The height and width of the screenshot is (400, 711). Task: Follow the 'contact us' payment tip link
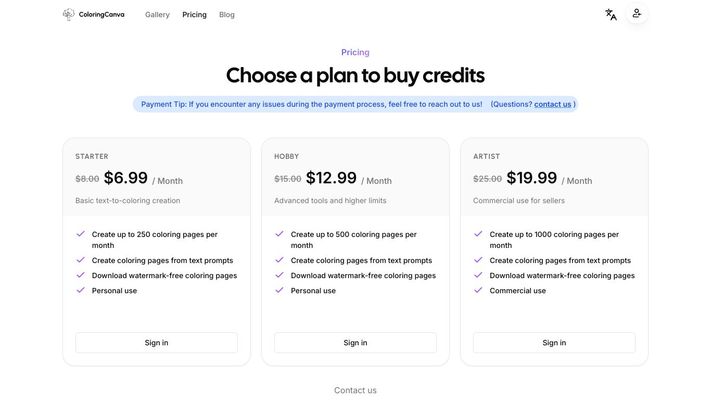[553, 104]
